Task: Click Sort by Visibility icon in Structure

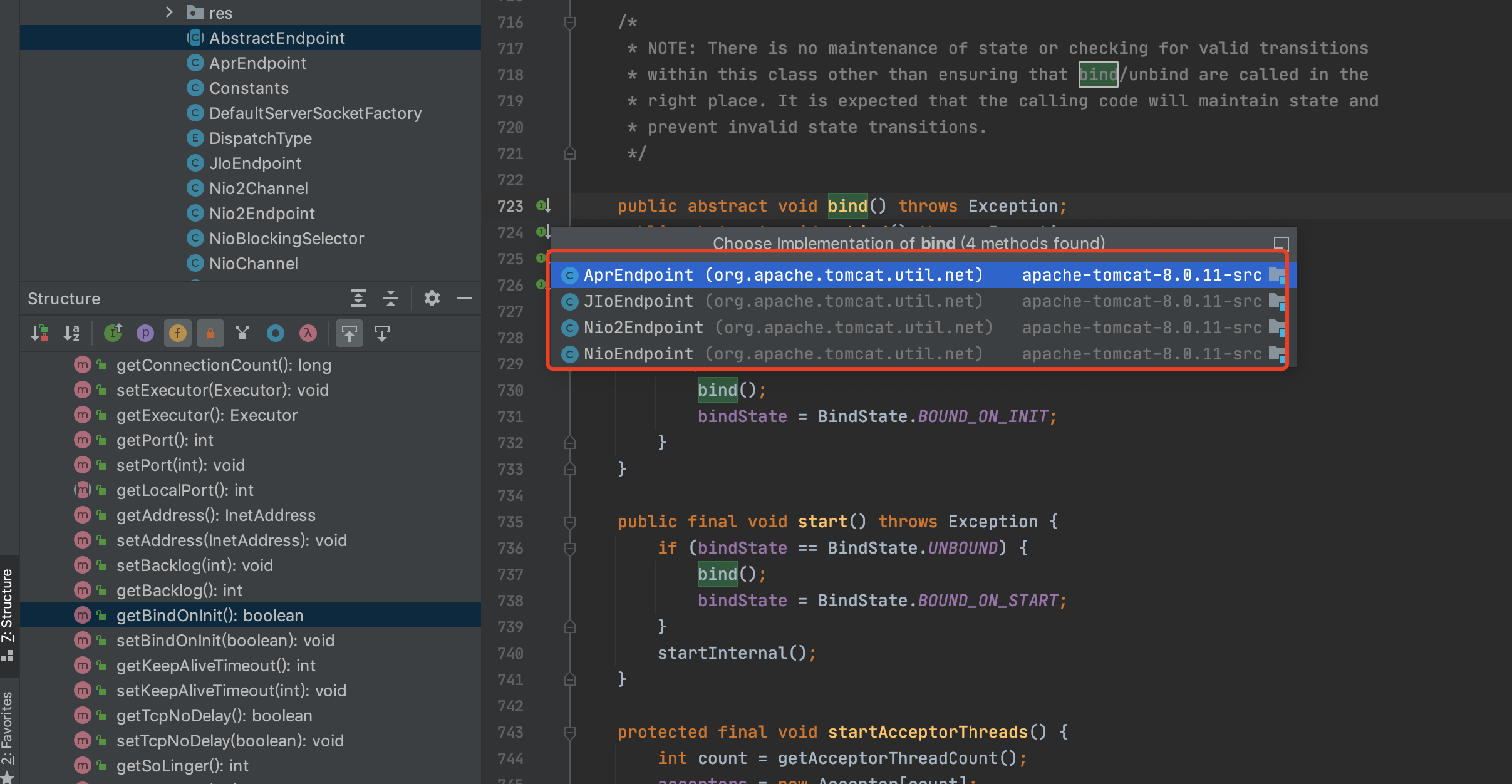Action: (x=39, y=333)
